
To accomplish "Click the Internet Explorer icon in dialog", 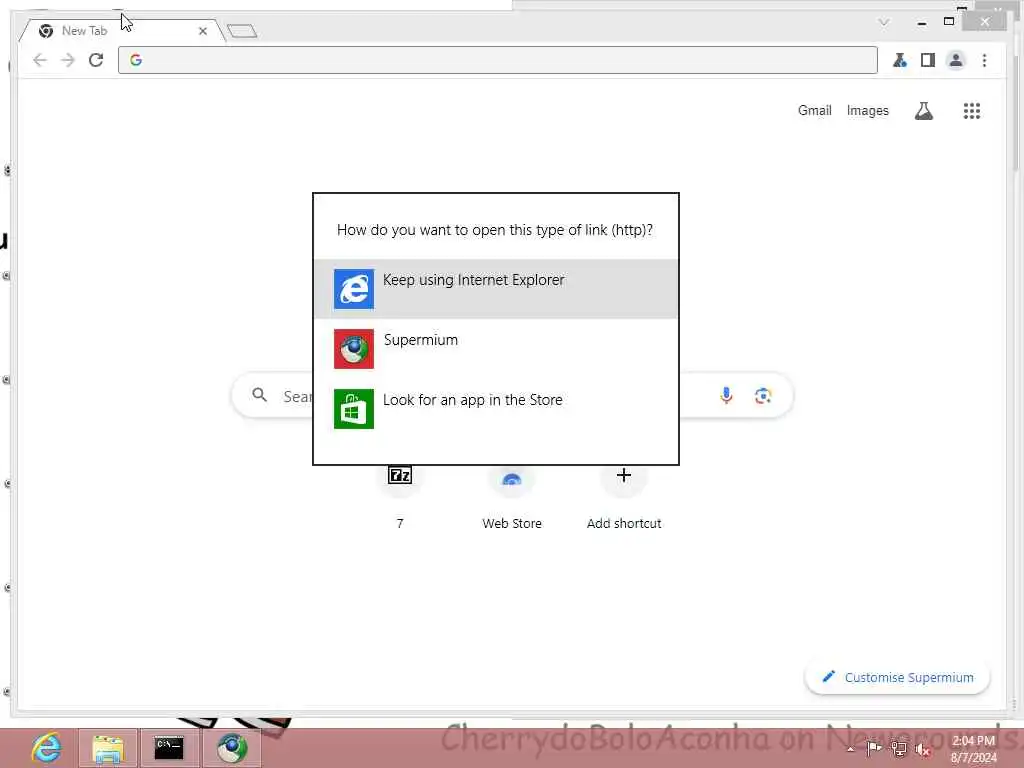I will coord(354,289).
